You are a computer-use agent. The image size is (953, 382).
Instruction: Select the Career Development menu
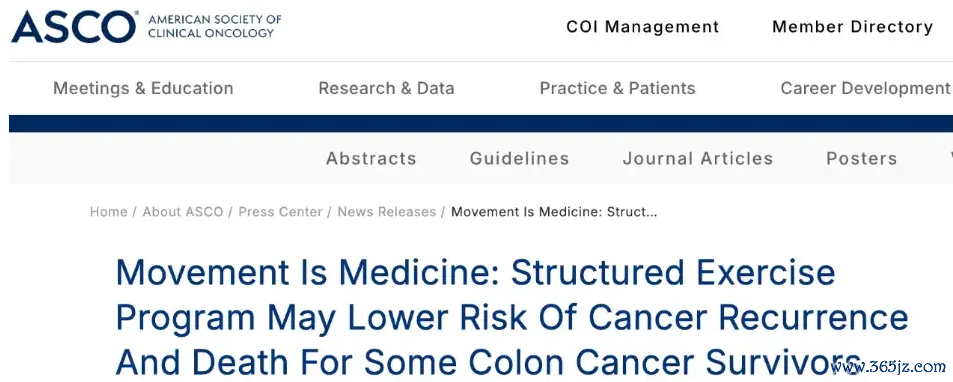tap(865, 88)
